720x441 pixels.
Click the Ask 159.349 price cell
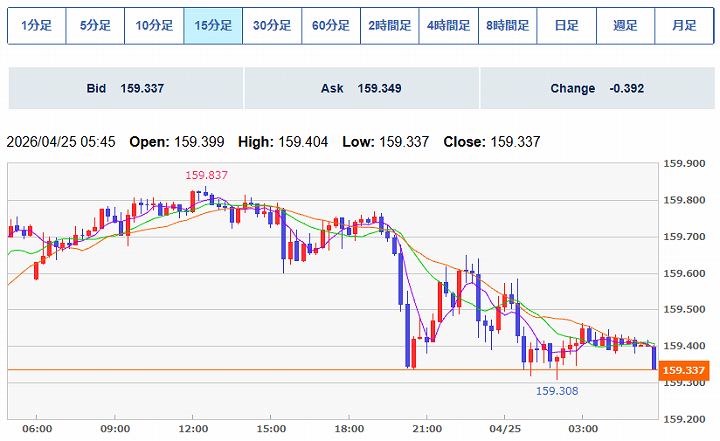(361, 89)
